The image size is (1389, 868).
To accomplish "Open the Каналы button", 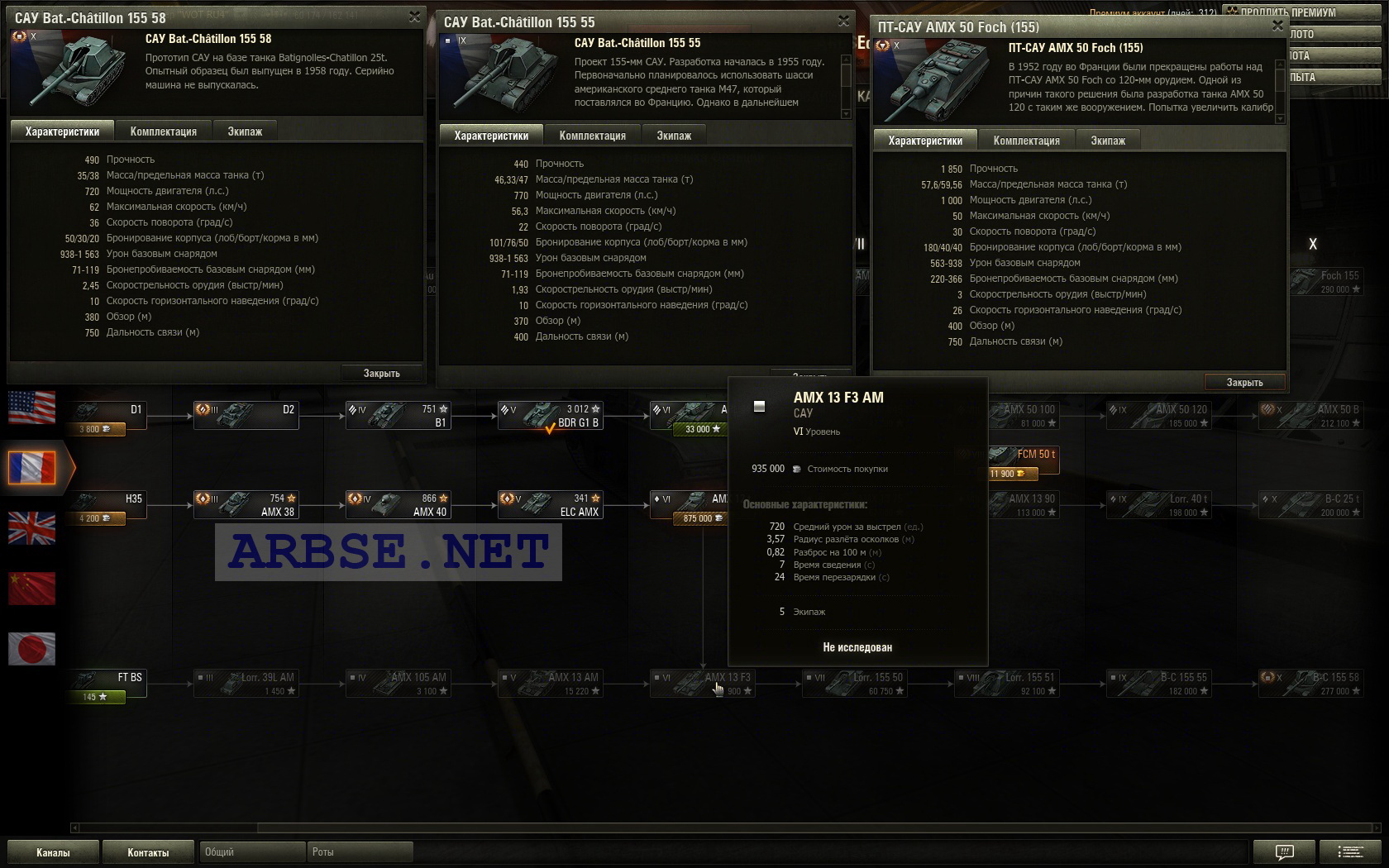I will (x=53, y=852).
